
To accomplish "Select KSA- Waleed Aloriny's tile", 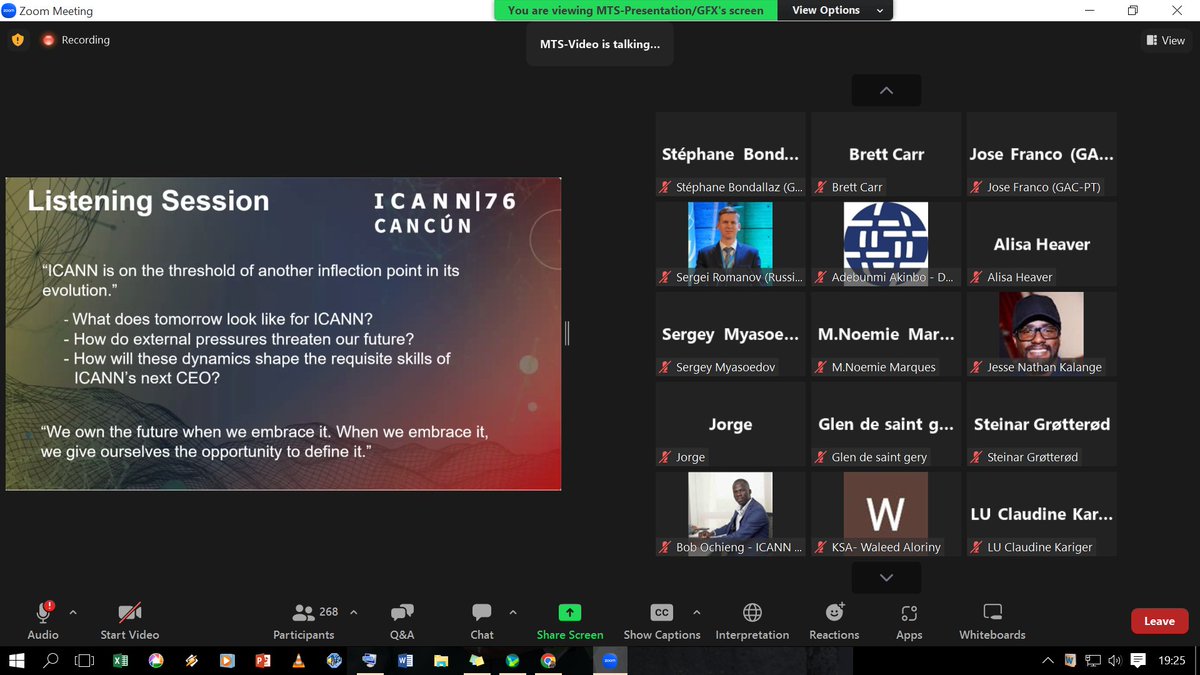I will 886,514.
